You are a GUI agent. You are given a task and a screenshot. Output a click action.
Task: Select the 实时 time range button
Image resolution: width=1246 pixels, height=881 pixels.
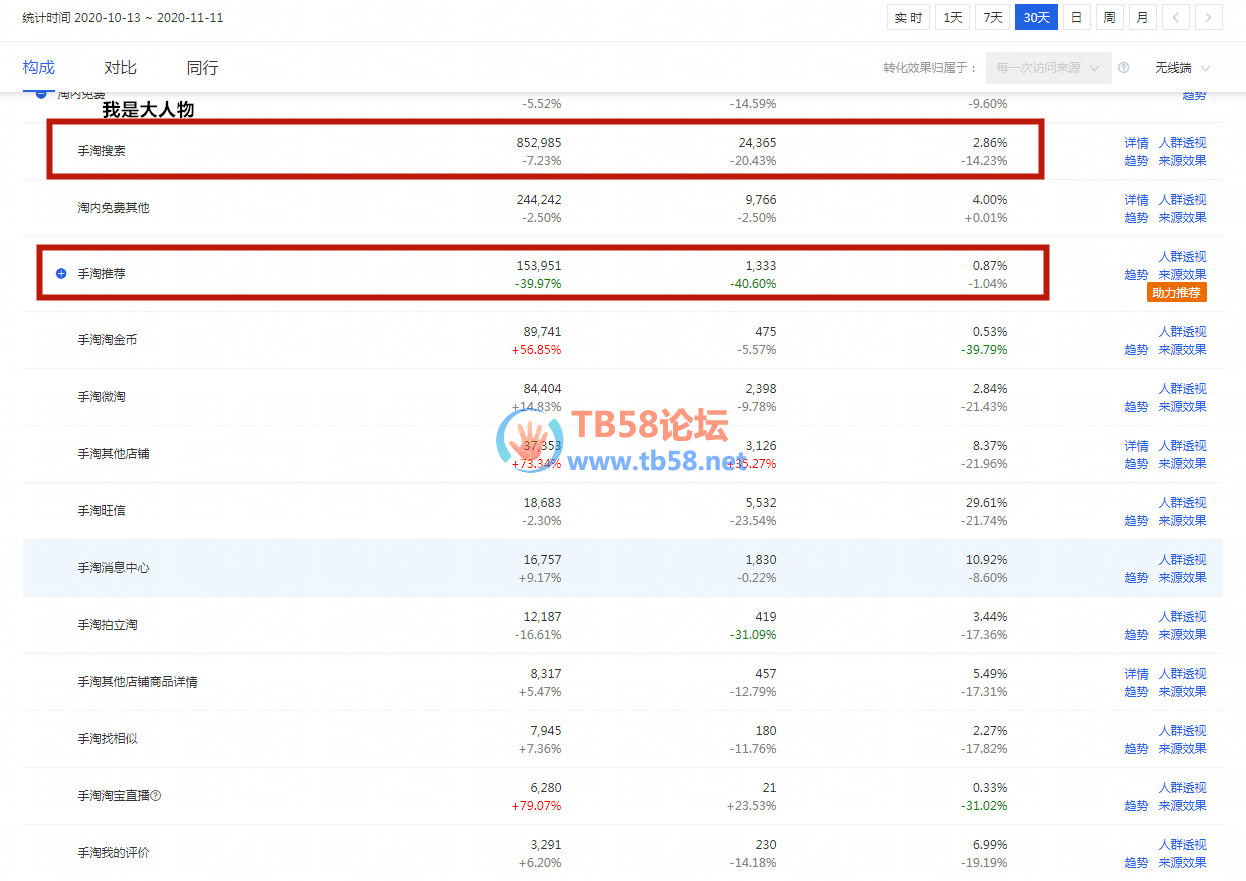coord(908,17)
